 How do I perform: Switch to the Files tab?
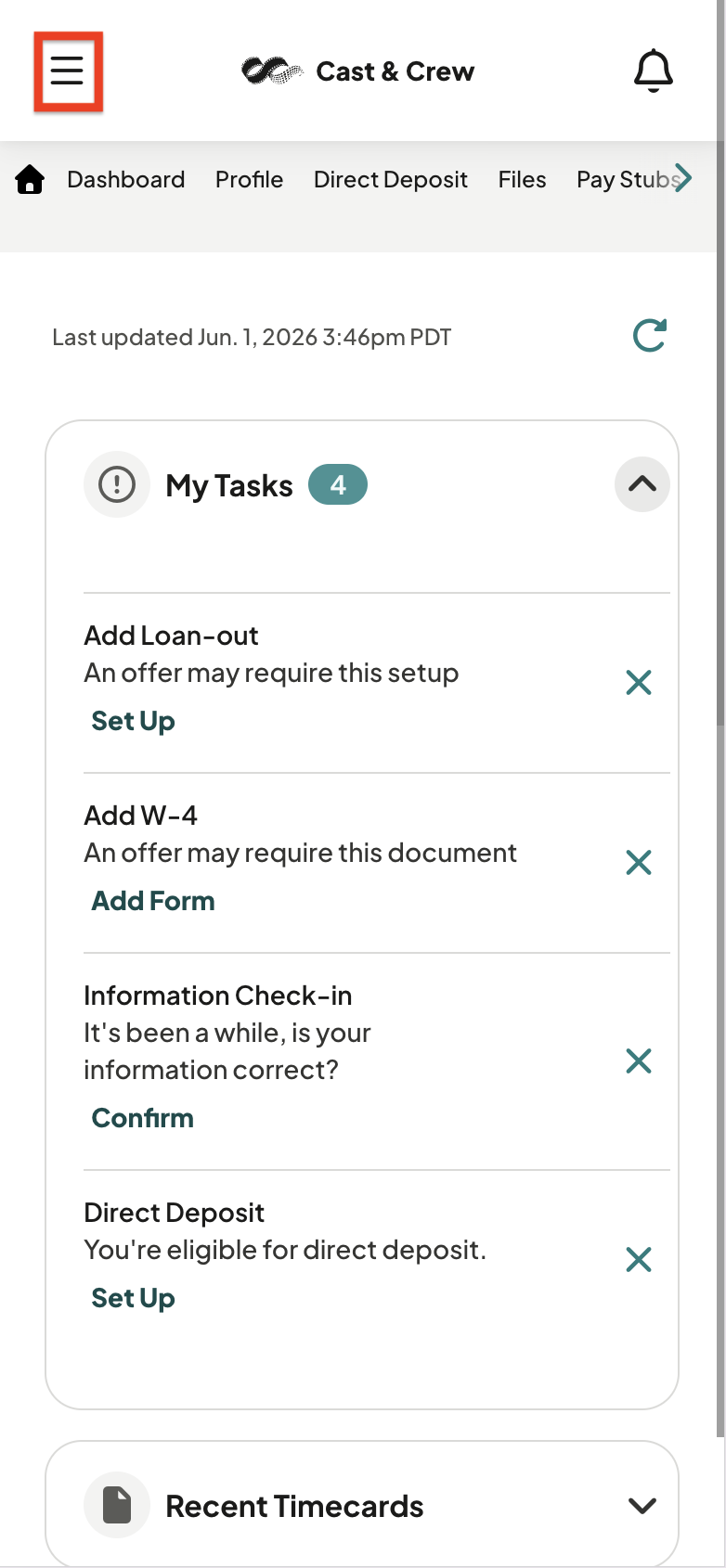click(x=522, y=179)
